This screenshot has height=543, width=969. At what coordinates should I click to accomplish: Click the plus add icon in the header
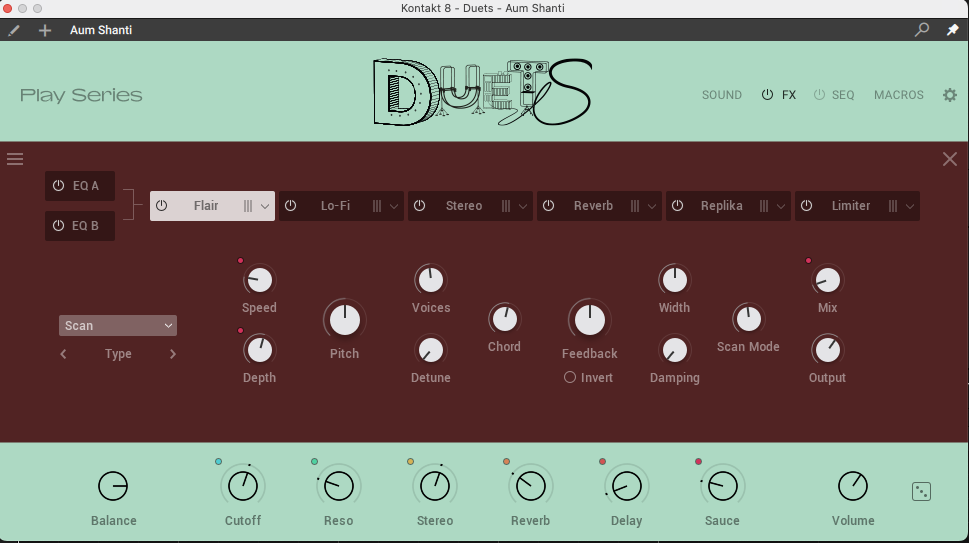(44, 30)
